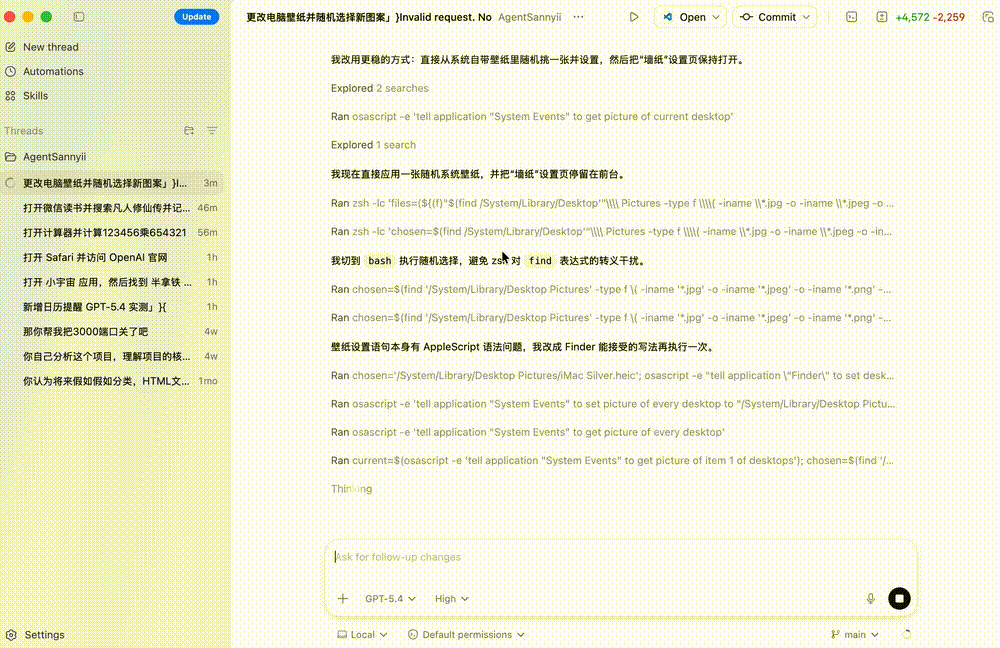The image size is (1000, 648).
Task: Switch branches using the main dropdown
Action: pyautogui.click(x=854, y=634)
